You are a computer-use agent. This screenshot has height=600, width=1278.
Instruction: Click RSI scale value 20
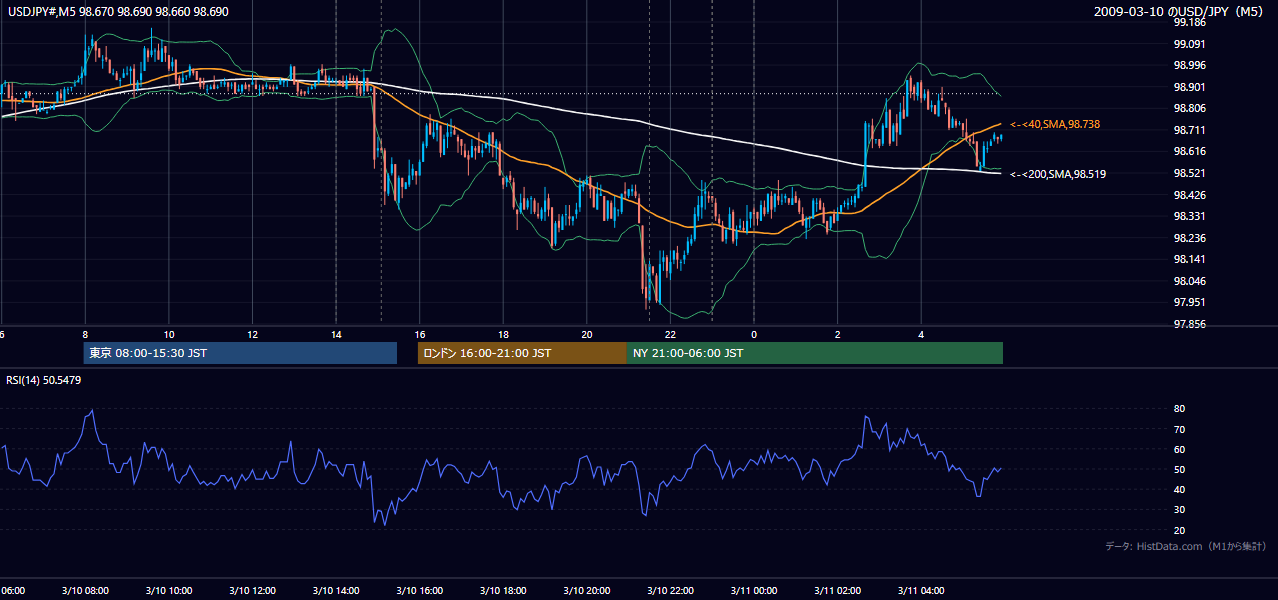point(1180,530)
